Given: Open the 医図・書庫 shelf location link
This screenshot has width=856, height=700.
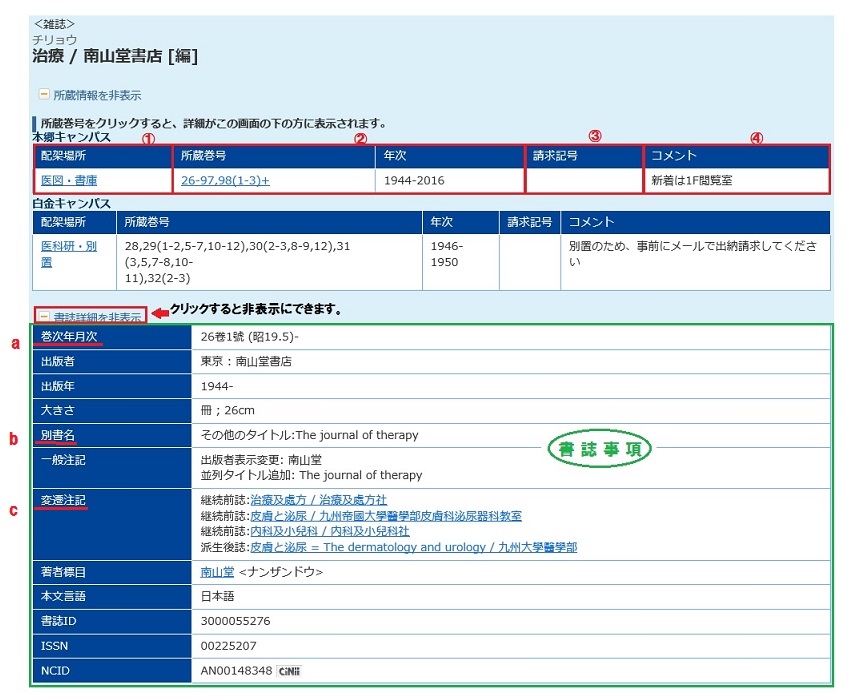Looking at the screenshot, I should [x=69, y=181].
